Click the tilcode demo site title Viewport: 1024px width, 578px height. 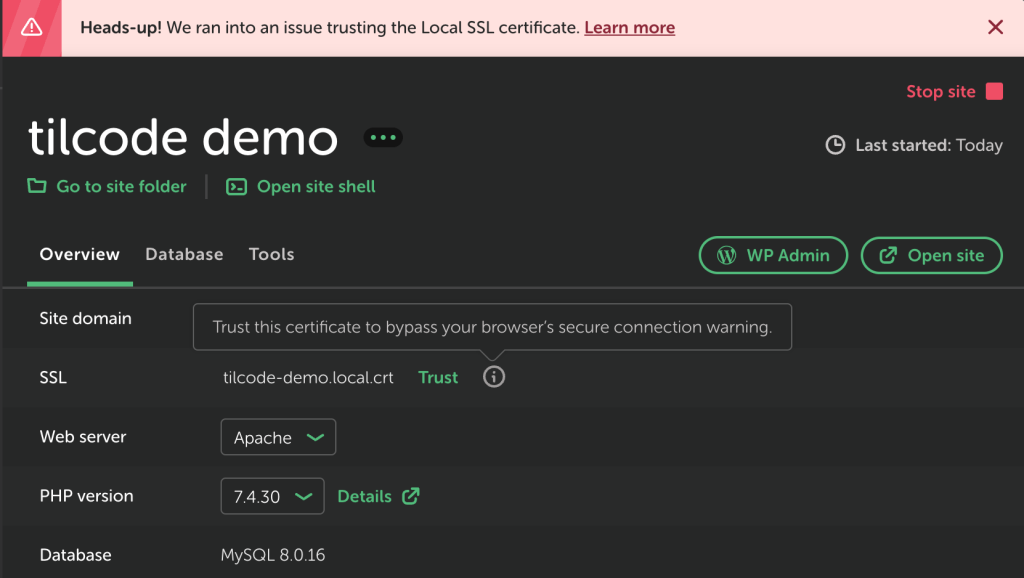[183, 138]
